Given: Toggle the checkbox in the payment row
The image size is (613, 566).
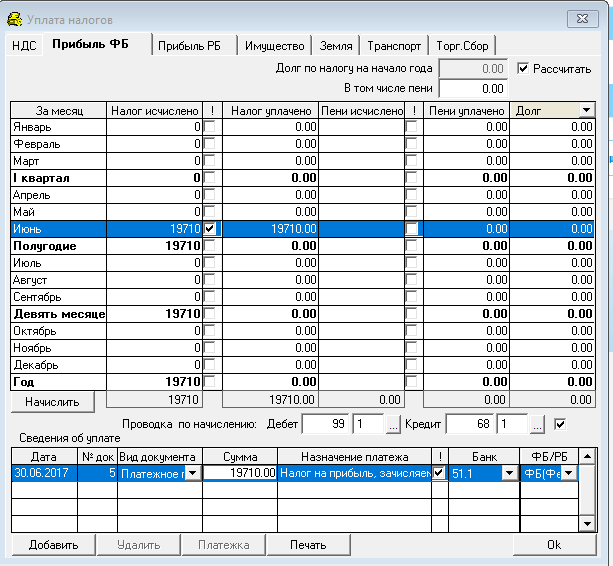Looking at the screenshot, I should click(439, 473).
